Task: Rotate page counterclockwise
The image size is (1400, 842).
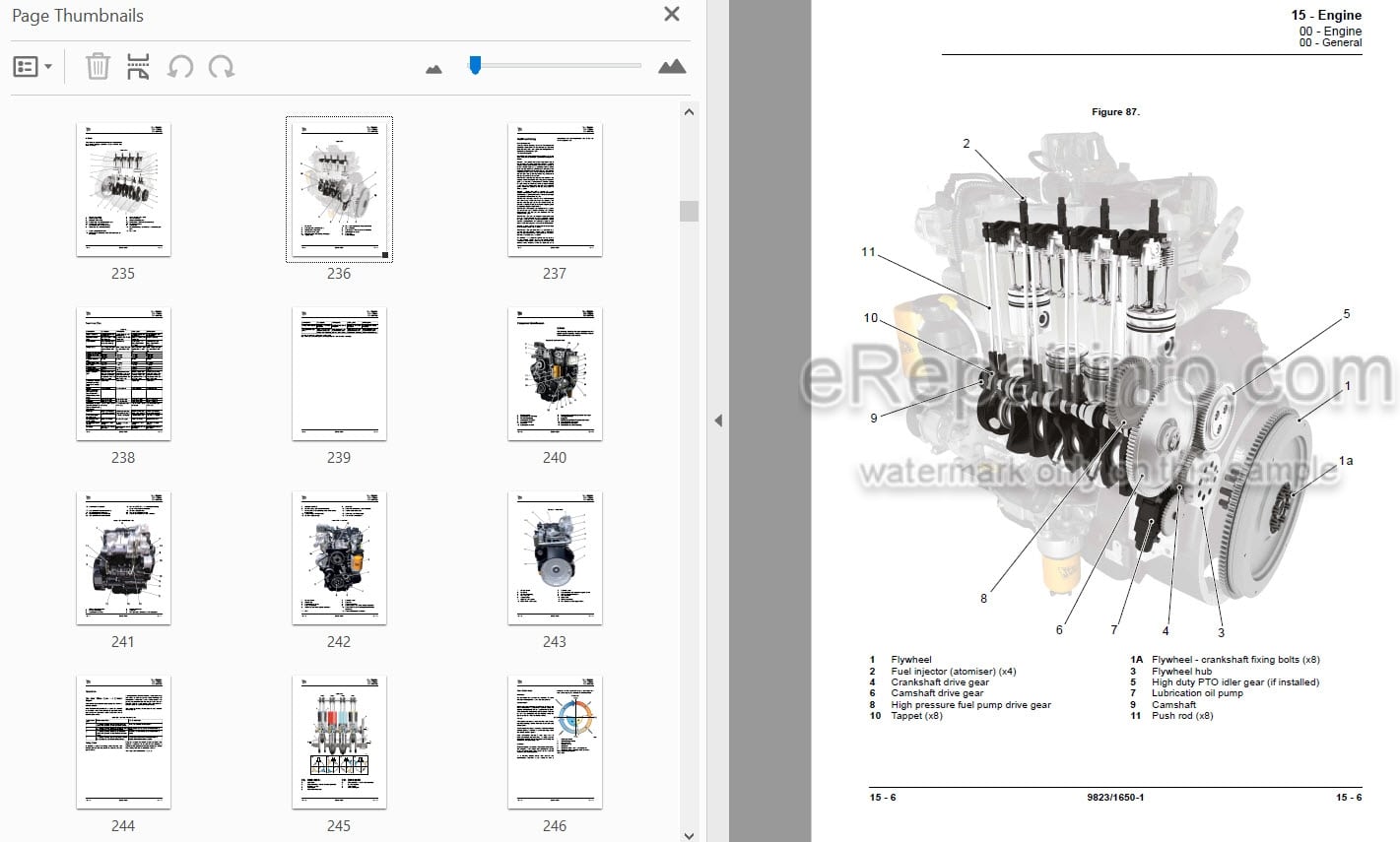Action: 180,67
